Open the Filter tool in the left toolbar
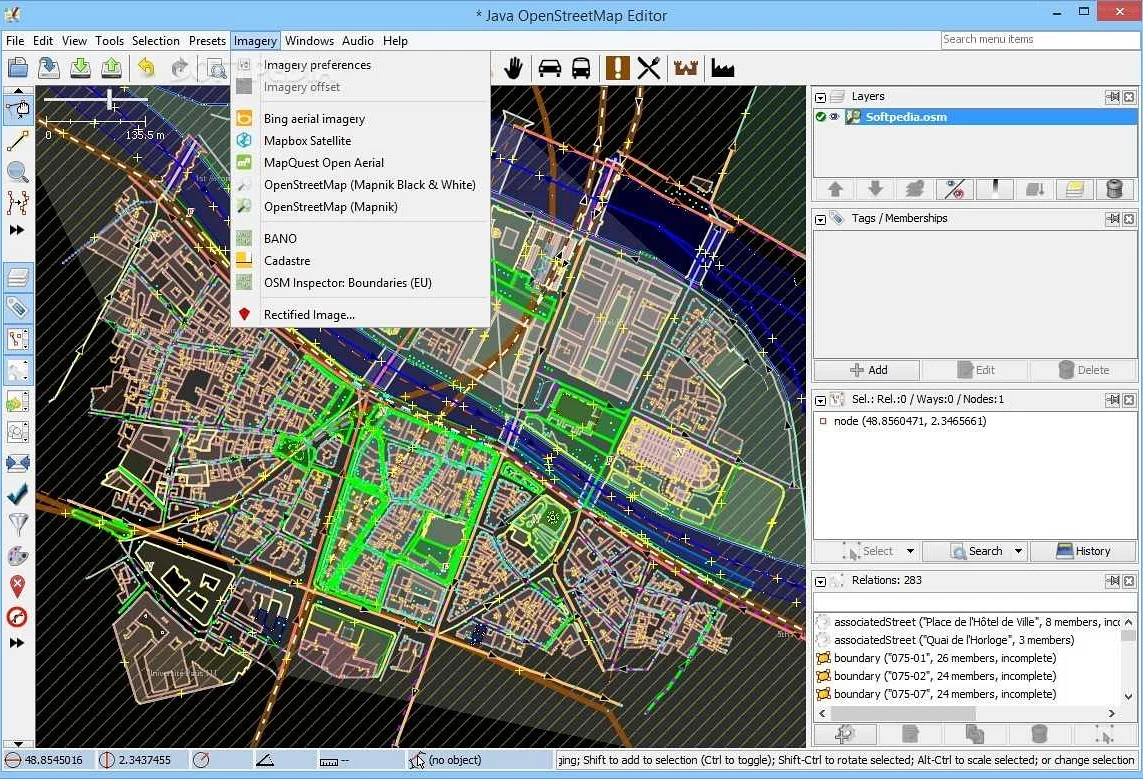The height and width of the screenshot is (779, 1143). [17, 523]
